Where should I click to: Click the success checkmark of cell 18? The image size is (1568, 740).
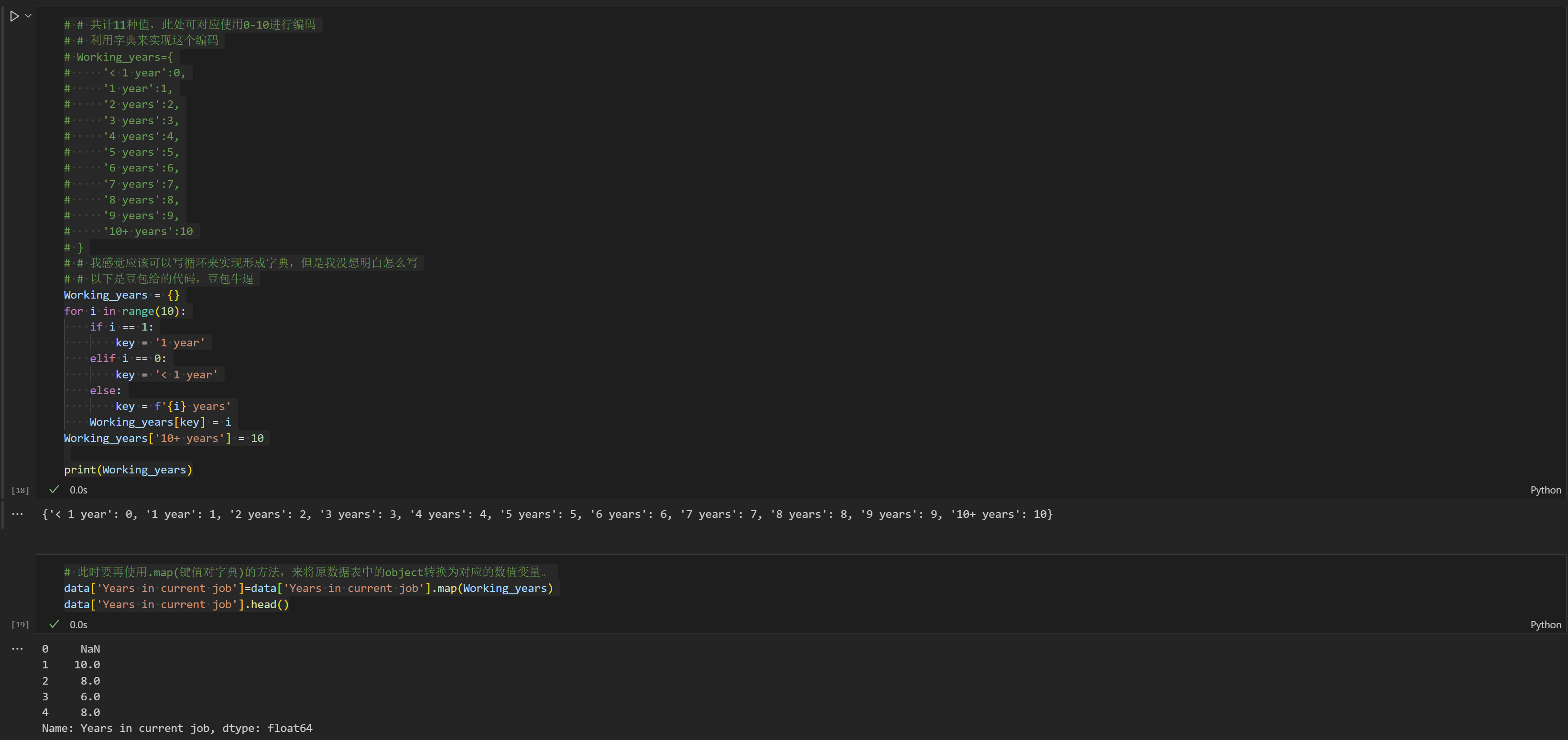click(54, 490)
